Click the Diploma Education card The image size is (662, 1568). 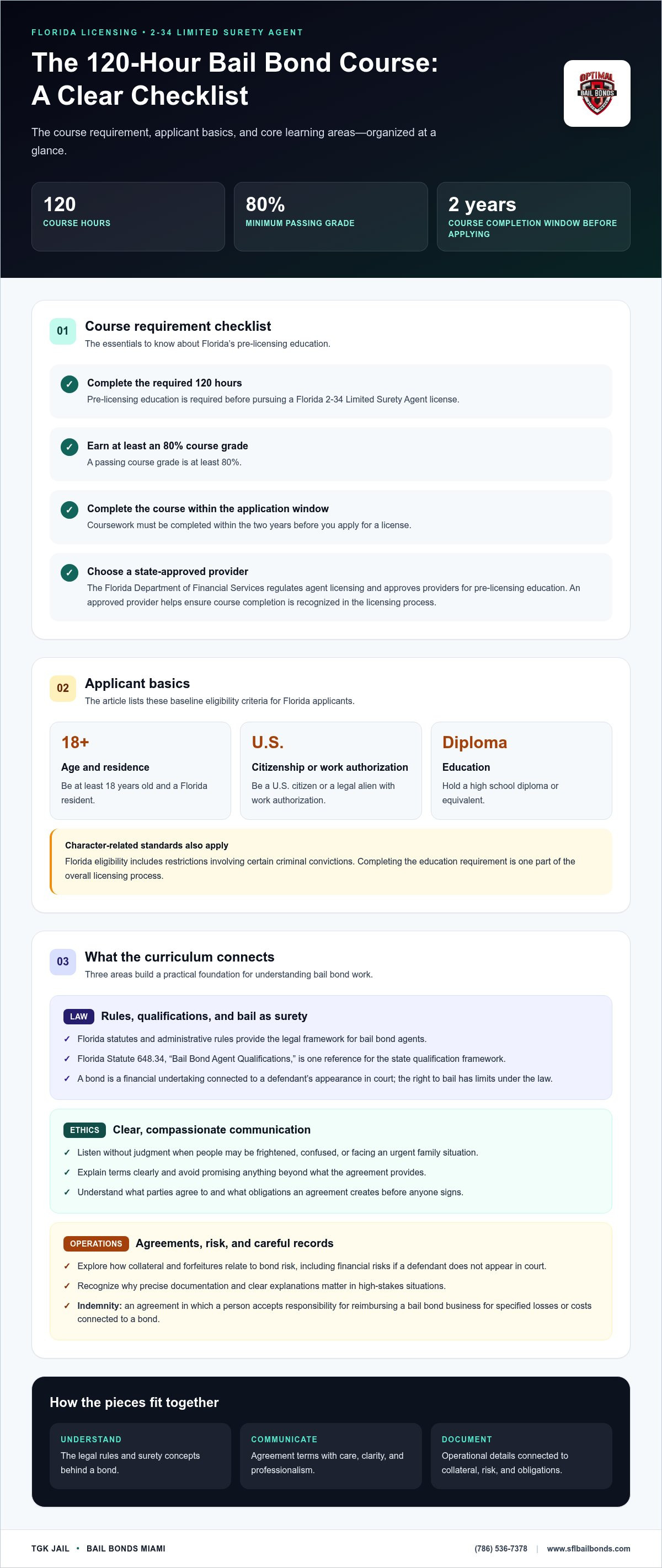pos(521,771)
